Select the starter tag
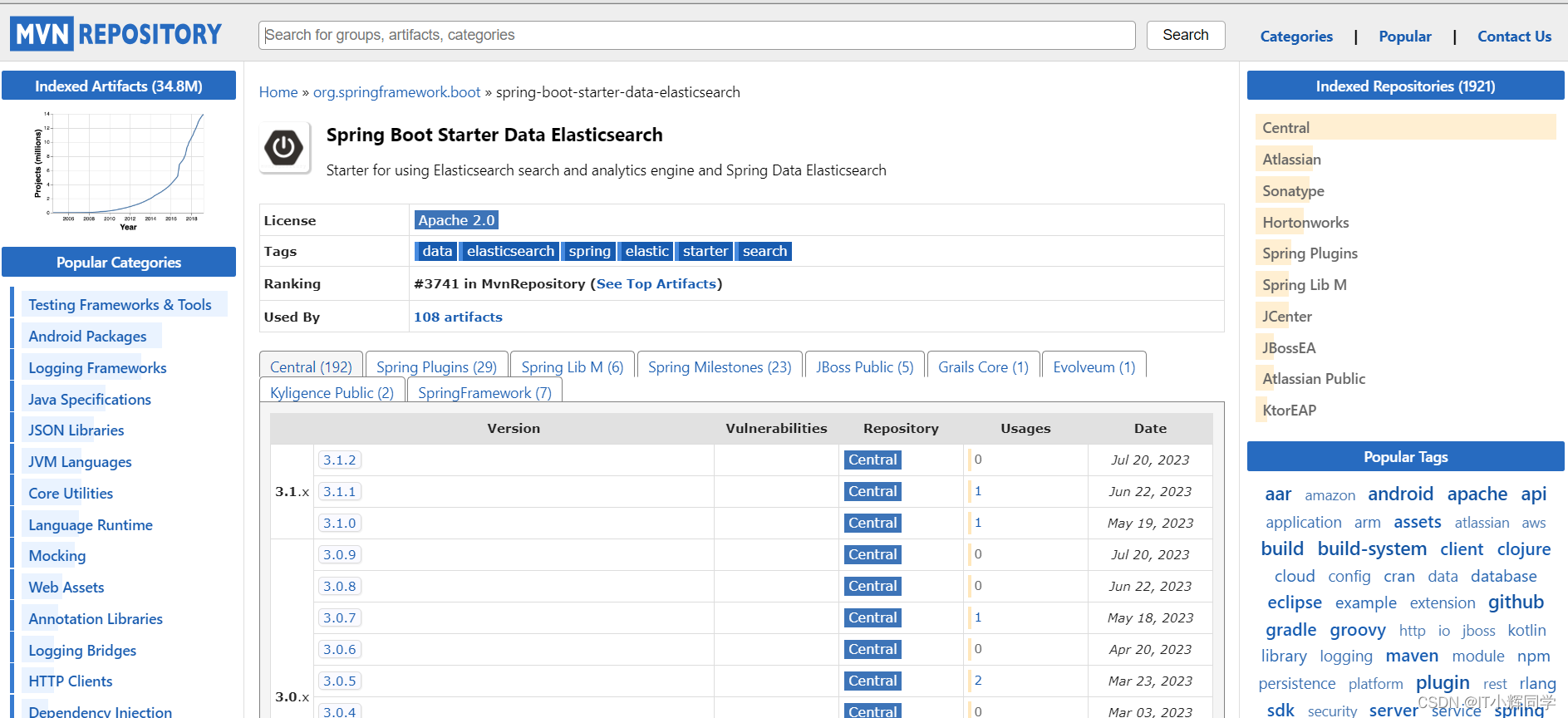 click(x=705, y=251)
